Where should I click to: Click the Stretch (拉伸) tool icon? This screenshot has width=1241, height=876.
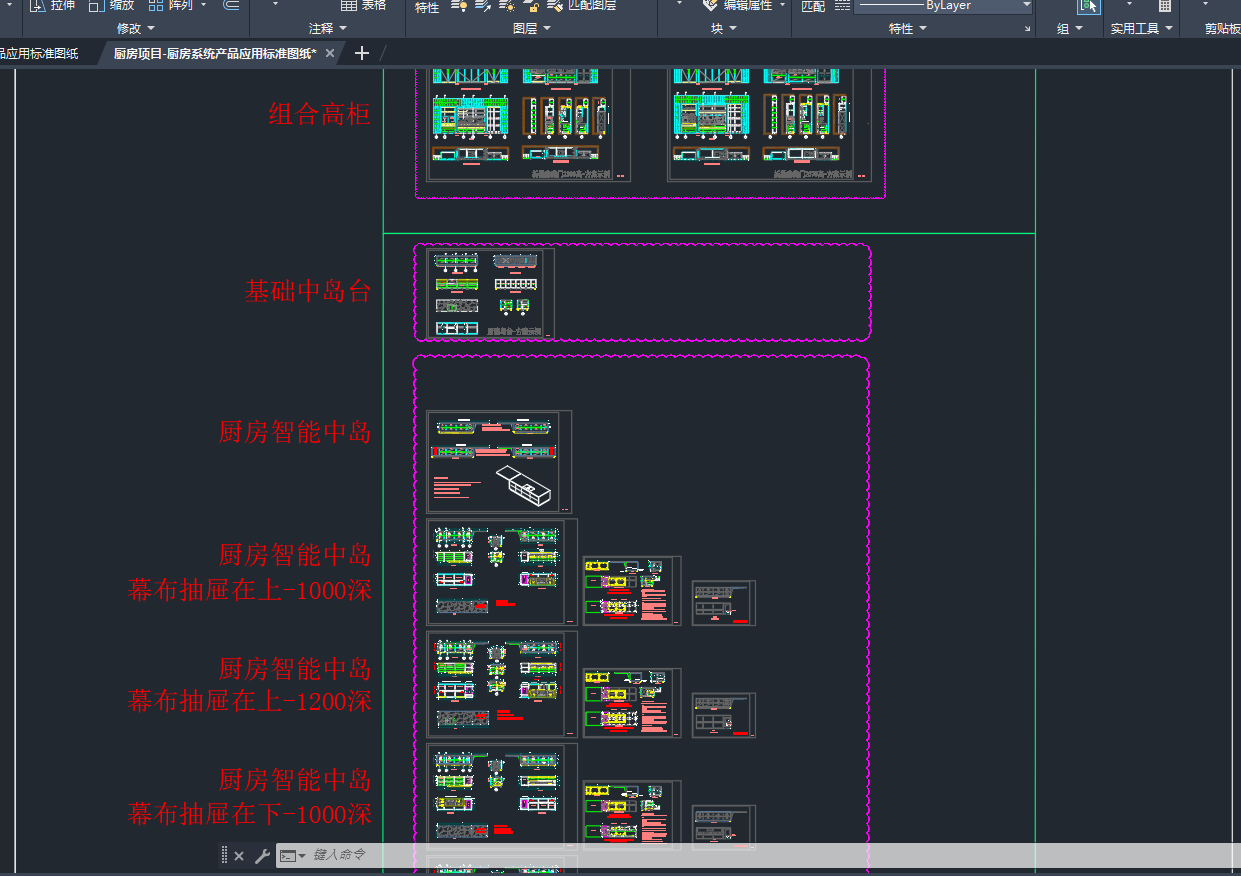coord(38,6)
